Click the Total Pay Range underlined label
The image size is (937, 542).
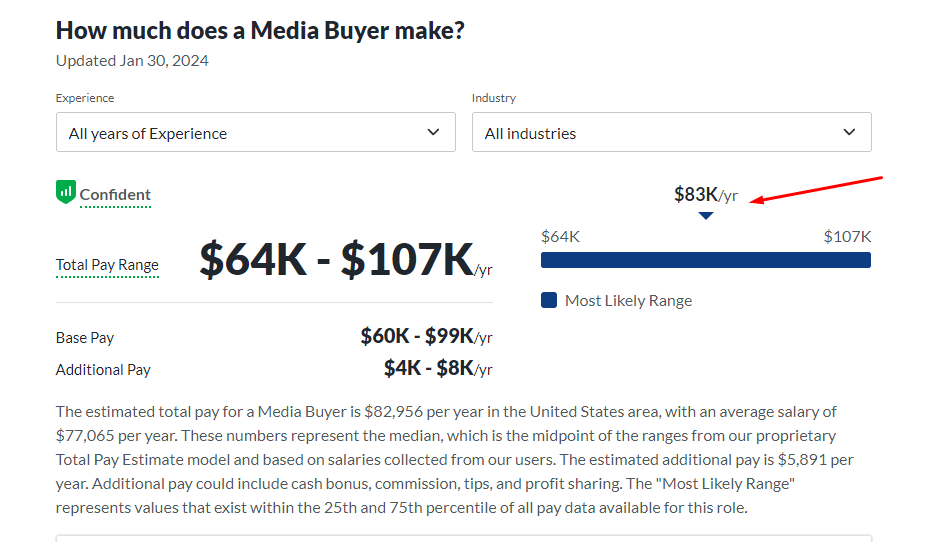tap(108, 265)
